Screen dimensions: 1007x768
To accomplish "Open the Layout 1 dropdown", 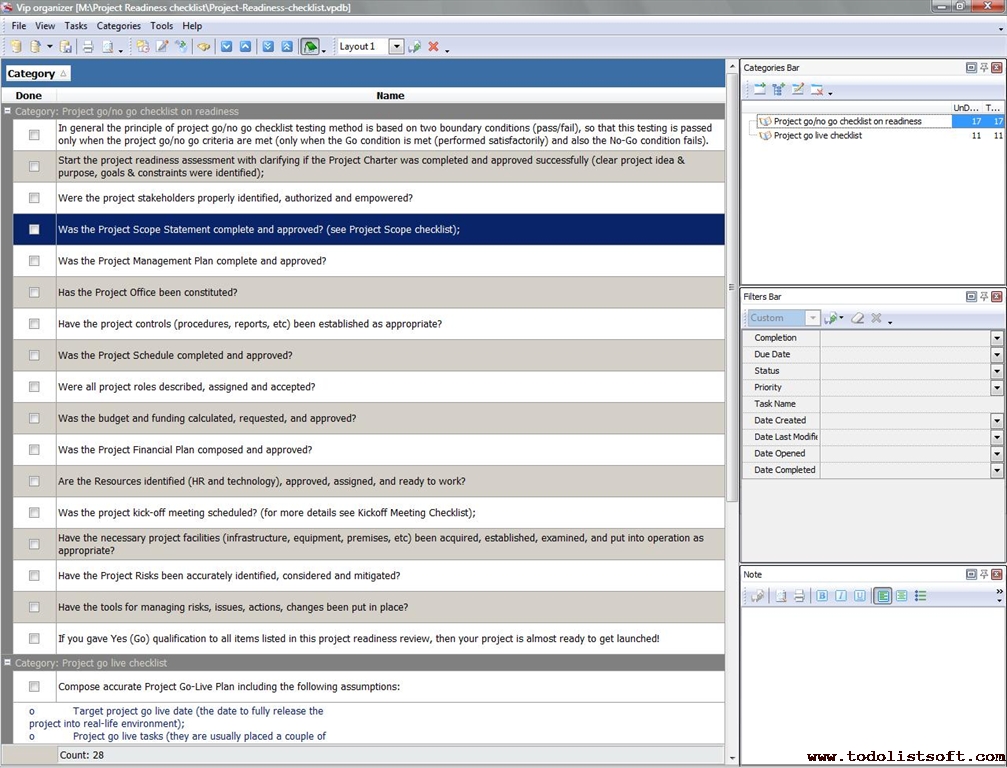I will [x=396, y=47].
